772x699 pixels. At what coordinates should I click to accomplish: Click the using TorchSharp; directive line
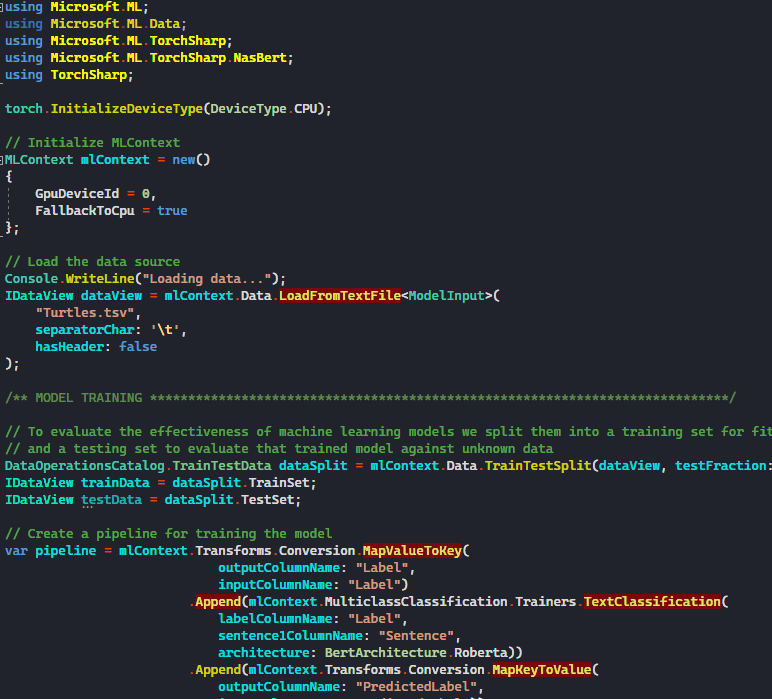(x=69, y=75)
